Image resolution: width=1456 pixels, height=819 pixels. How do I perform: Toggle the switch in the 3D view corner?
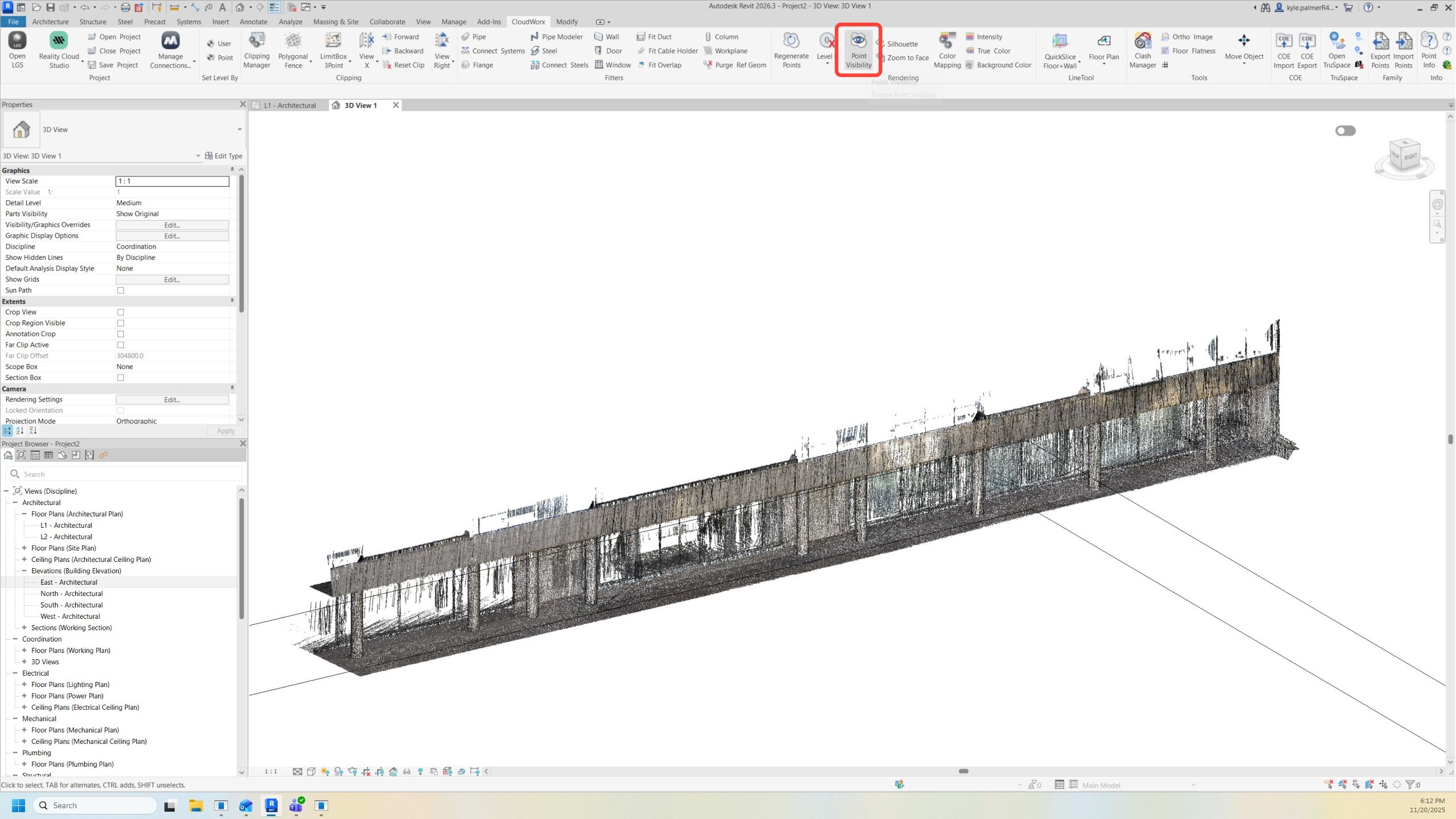coord(1345,131)
